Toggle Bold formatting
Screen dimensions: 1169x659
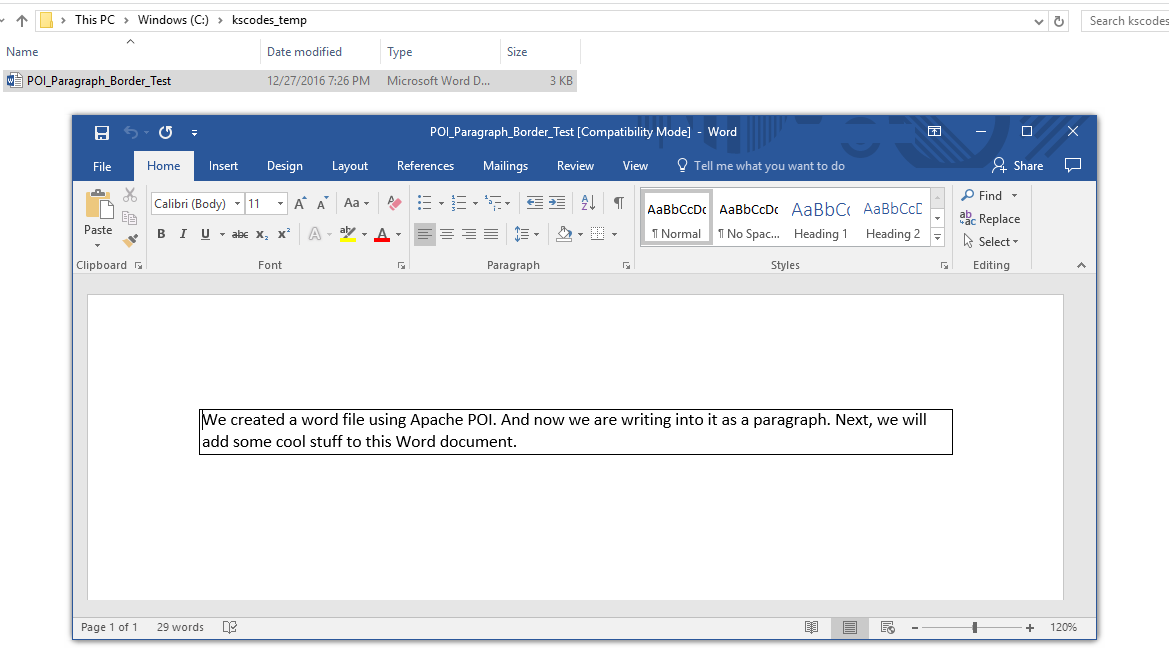161,234
